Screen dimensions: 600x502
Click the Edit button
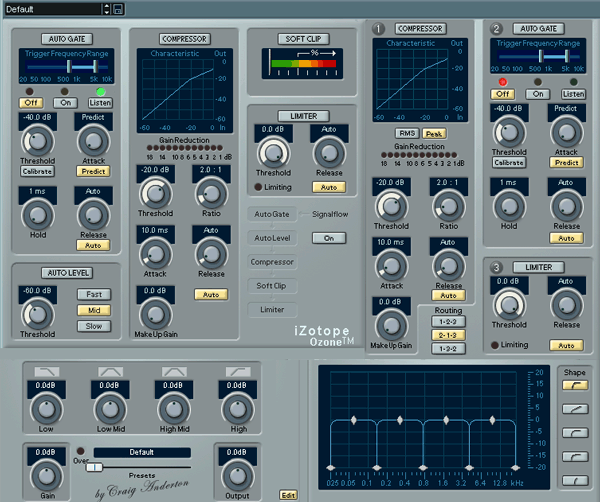tap(288, 495)
